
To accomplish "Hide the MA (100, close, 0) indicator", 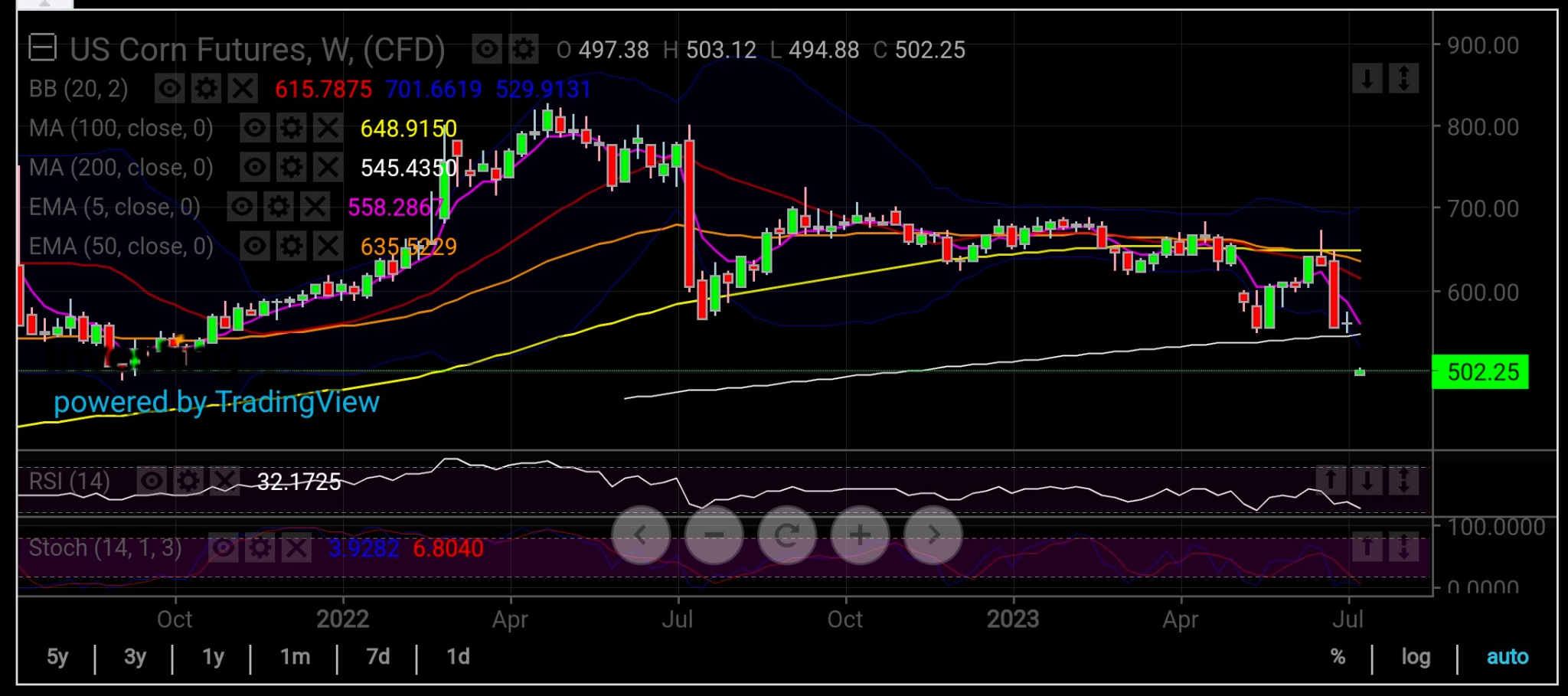I will click(254, 128).
